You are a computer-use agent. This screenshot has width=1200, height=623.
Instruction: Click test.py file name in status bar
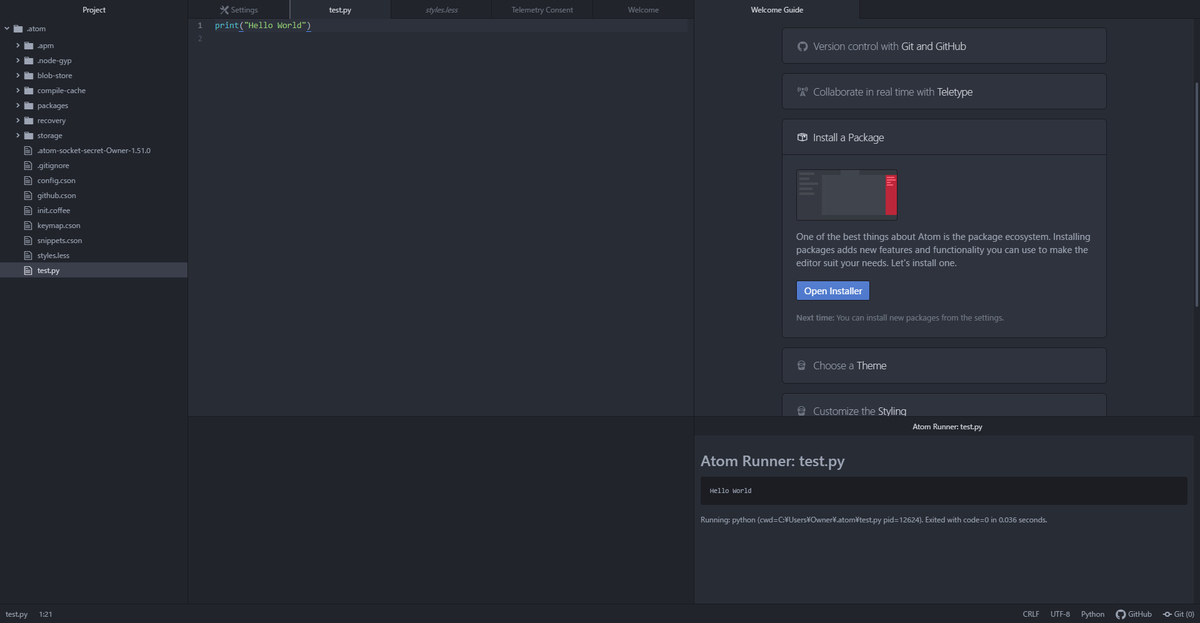coord(16,614)
